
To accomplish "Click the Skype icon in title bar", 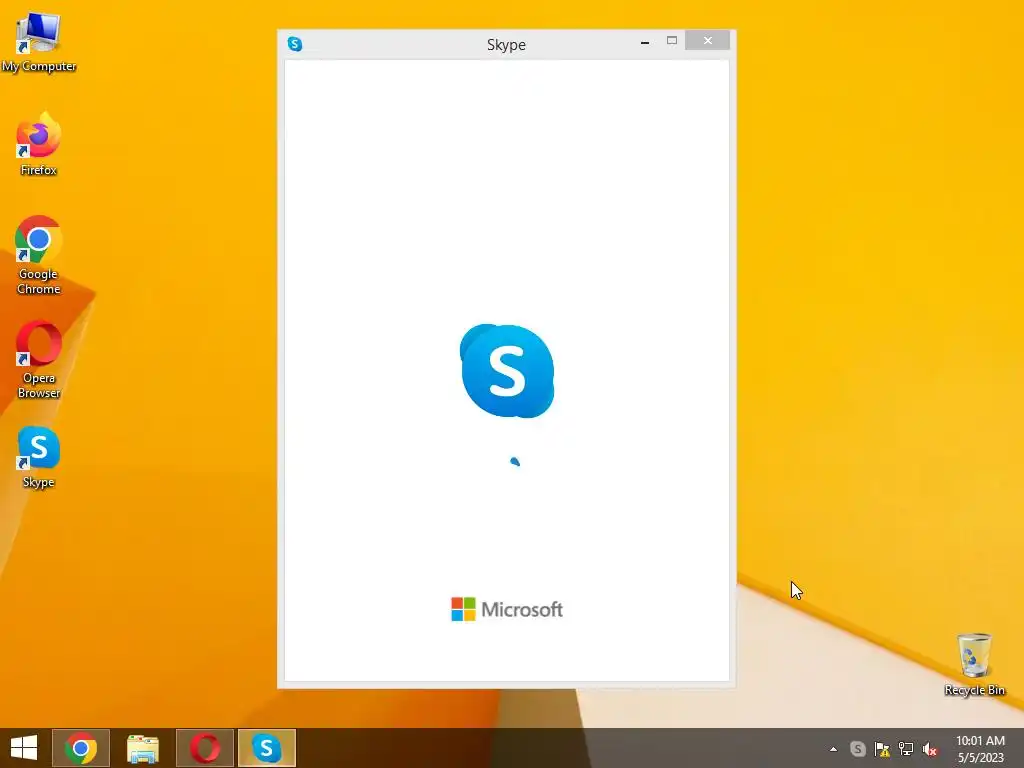I will point(295,44).
